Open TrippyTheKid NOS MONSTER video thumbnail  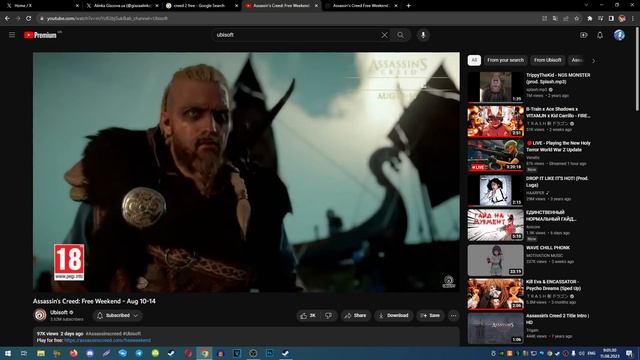click(x=496, y=87)
